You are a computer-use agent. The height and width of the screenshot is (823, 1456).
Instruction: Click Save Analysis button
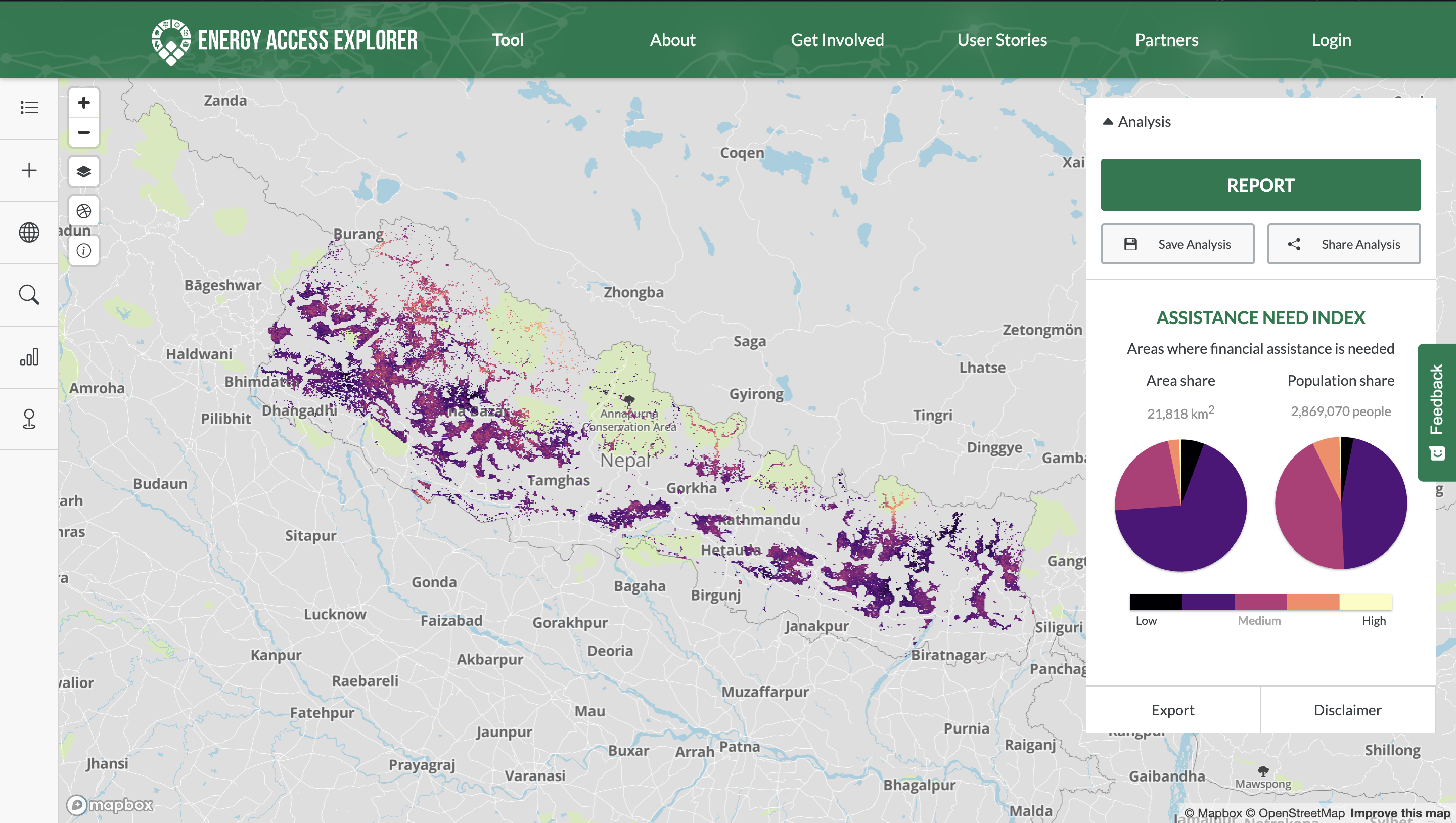click(1177, 244)
